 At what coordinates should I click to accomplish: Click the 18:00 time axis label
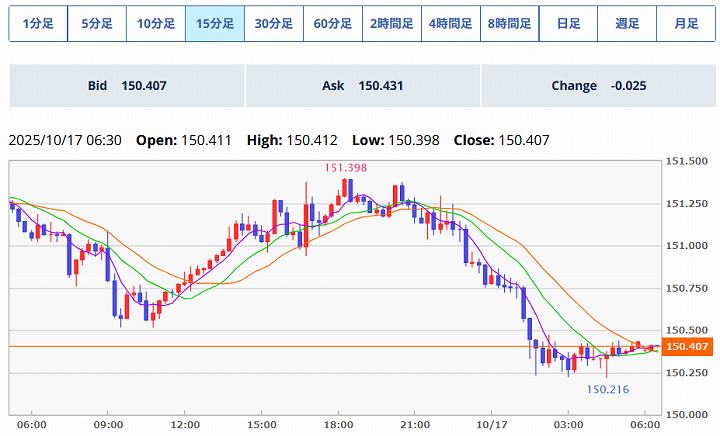(338, 424)
